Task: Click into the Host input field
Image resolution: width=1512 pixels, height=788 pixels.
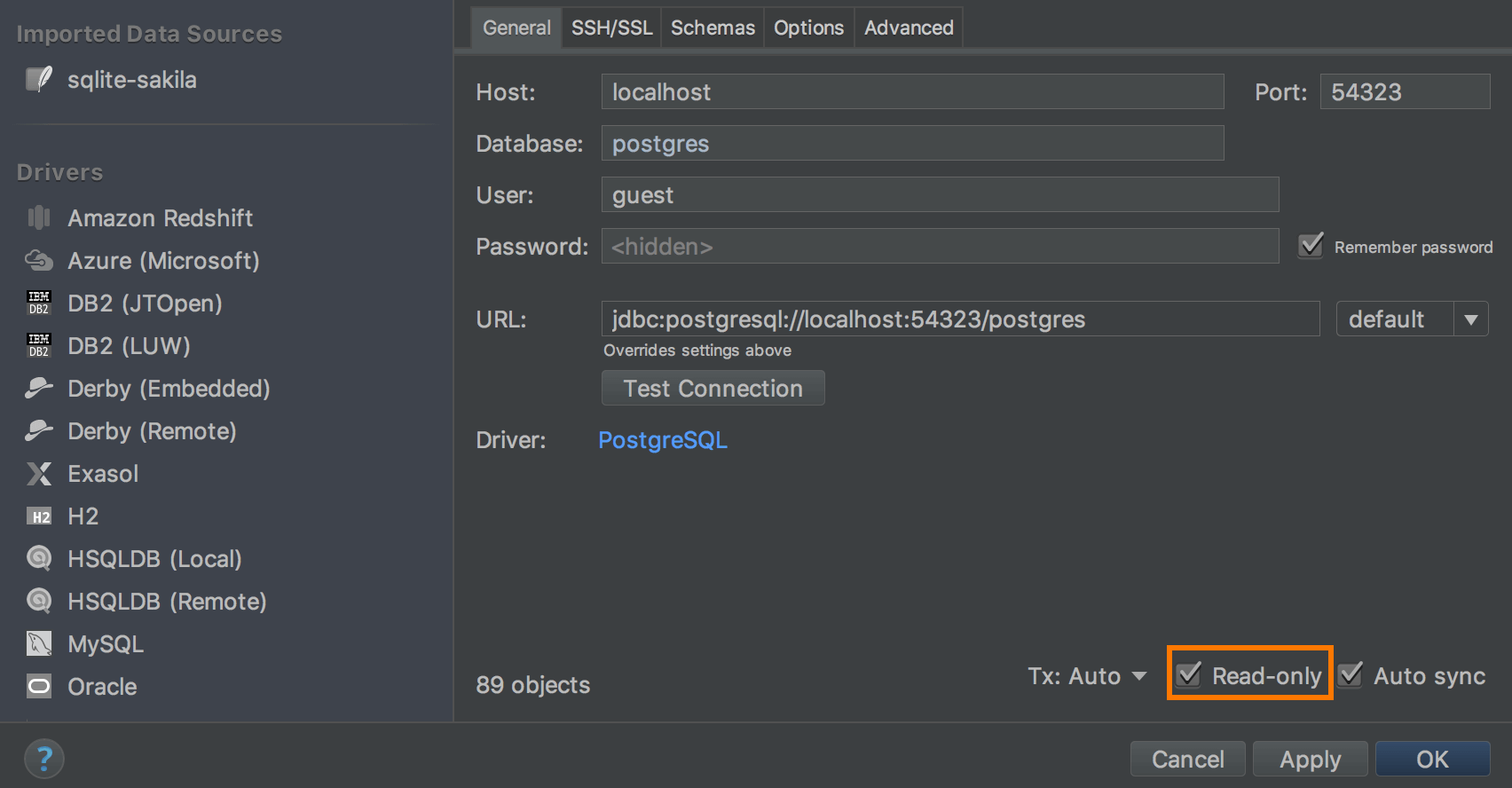Action: 912,92
